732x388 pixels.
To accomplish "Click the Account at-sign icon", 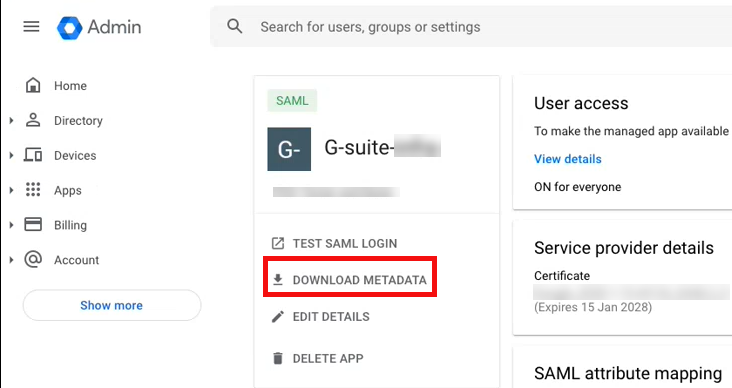I will coord(33,259).
